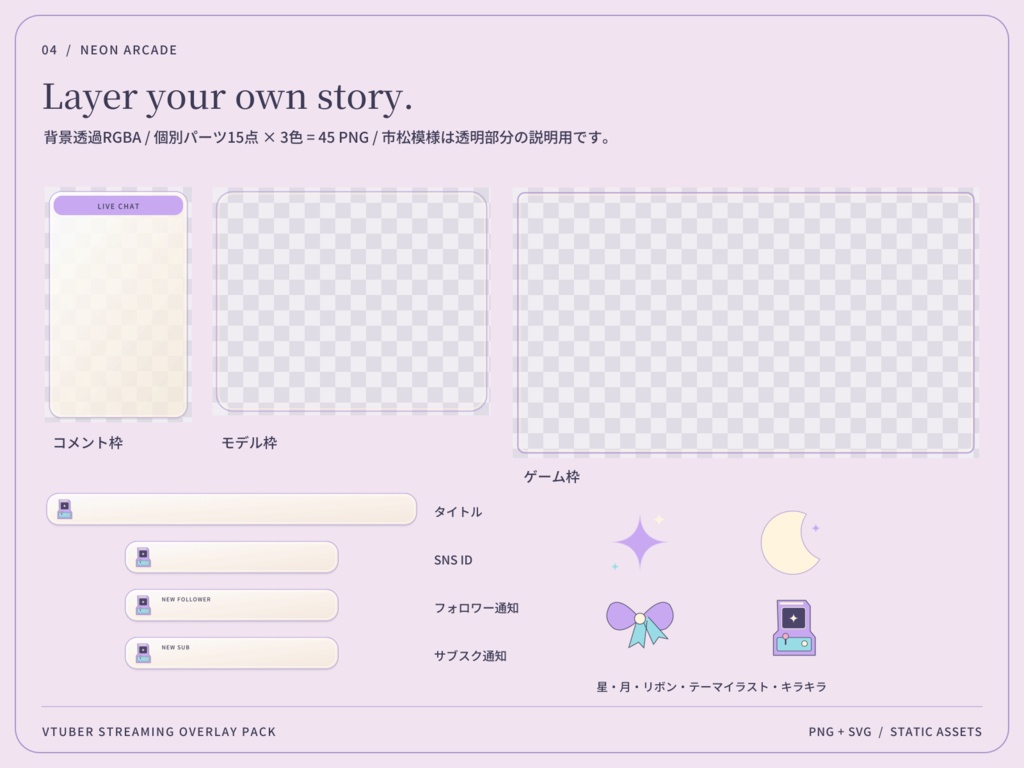Click the サブスク通知 label
1024x768 pixels.
(x=470, y=656)
